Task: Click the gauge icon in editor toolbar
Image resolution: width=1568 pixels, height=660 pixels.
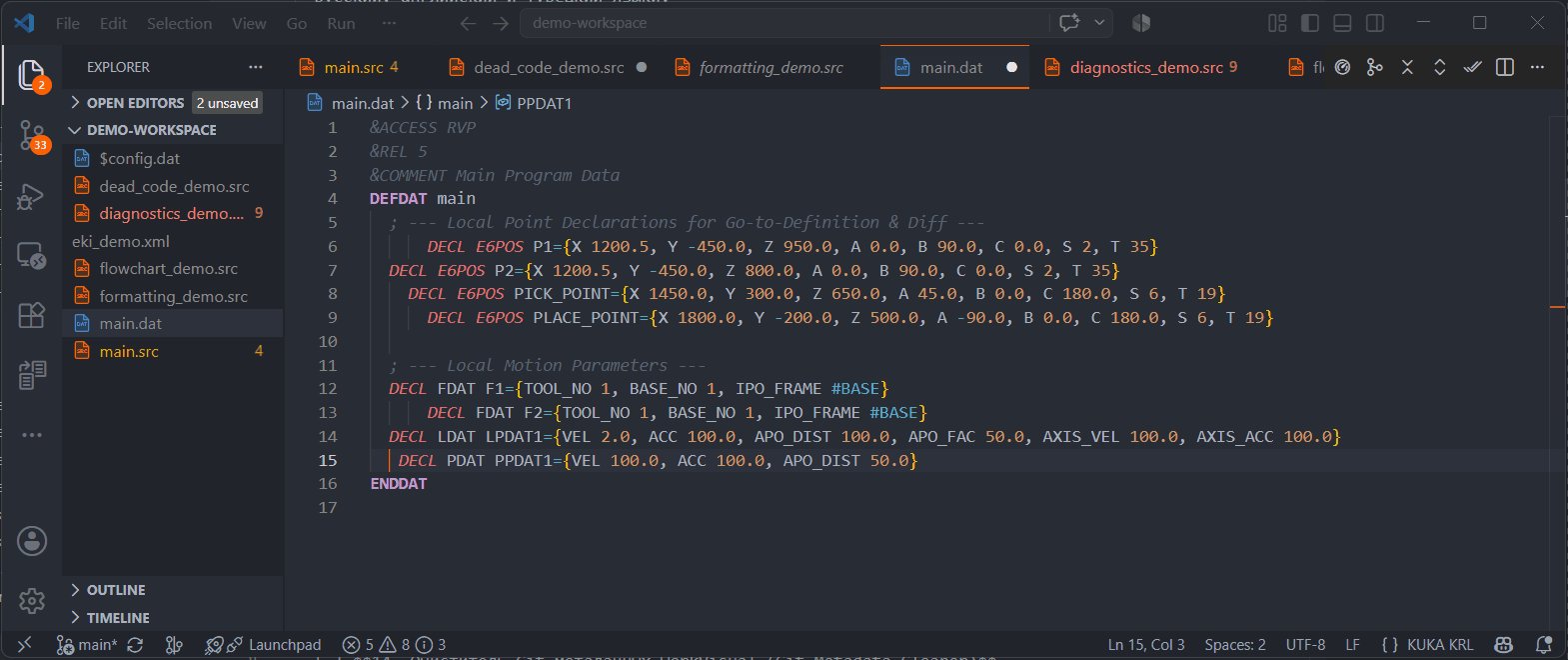Action: [x=1342, y=67]
